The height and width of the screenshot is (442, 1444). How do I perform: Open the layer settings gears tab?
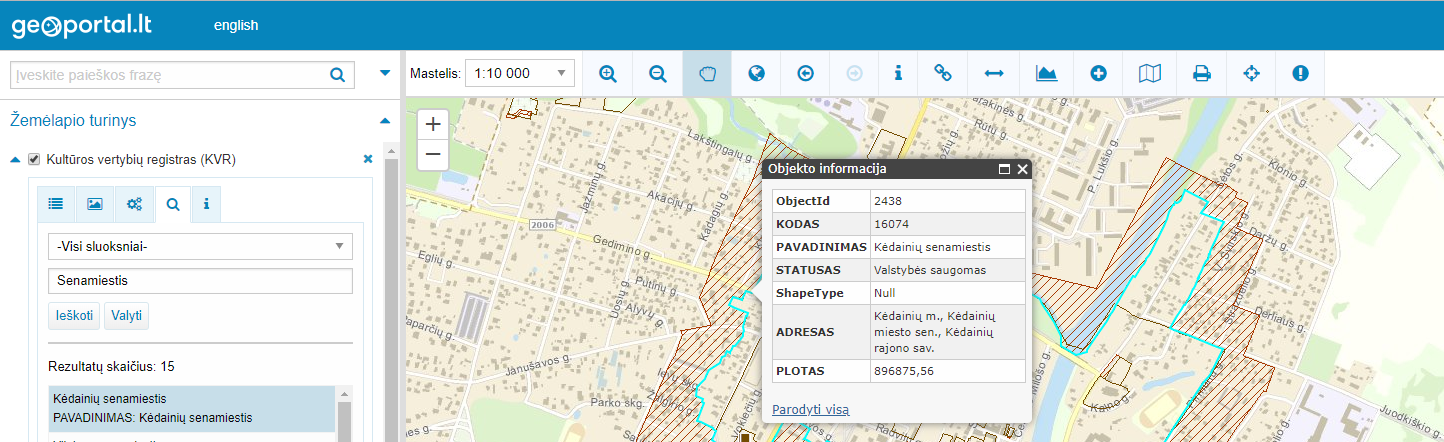(134, 204)
